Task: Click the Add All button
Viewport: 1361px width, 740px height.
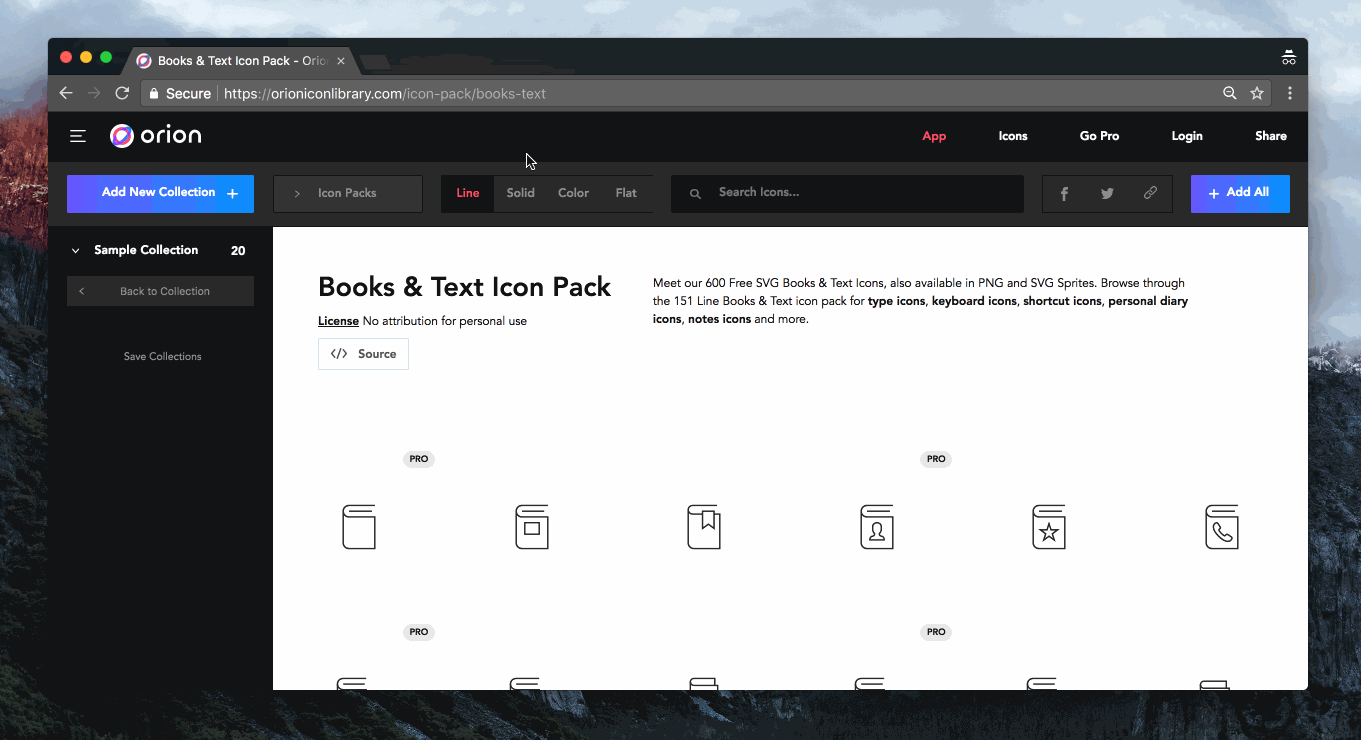Action: (x=1240, y=193)
